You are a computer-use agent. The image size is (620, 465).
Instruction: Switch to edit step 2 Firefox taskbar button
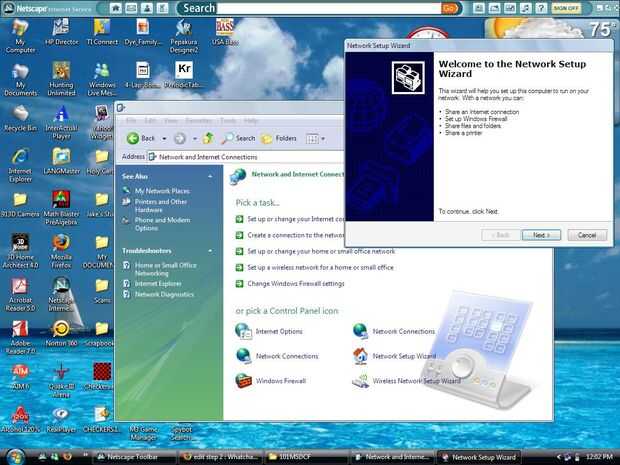tap(219, 457)
